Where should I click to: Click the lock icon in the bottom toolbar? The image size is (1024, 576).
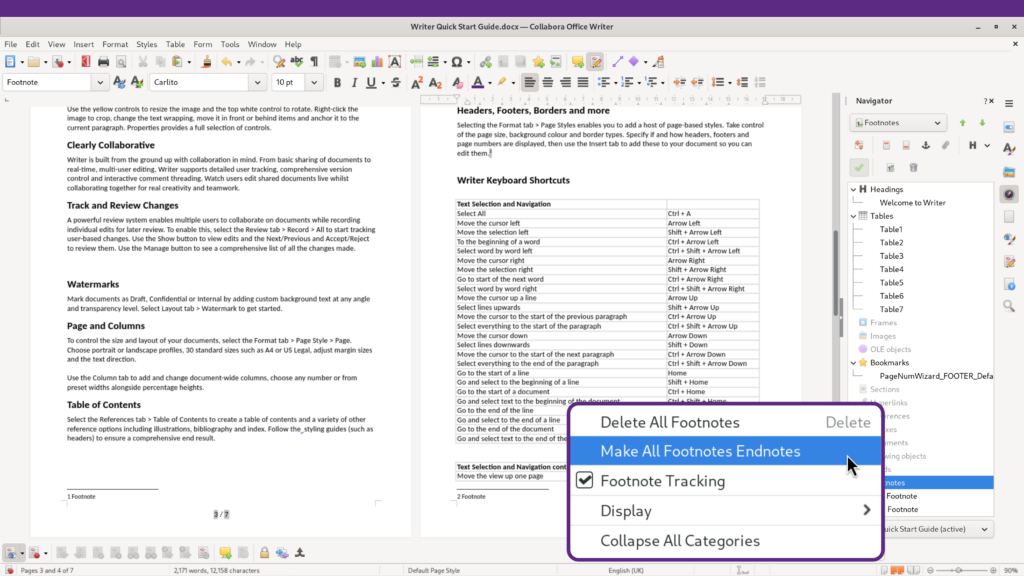pos(264,552)
